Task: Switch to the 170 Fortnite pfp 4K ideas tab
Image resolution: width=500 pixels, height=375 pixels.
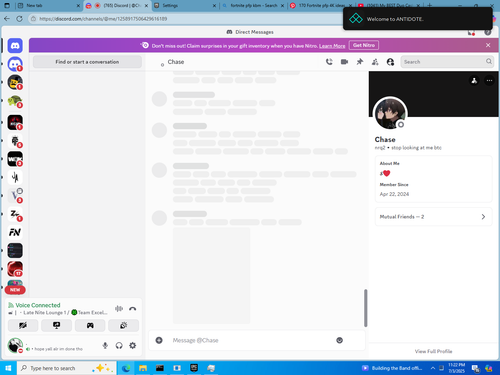Action: click(x=321, y=5)
